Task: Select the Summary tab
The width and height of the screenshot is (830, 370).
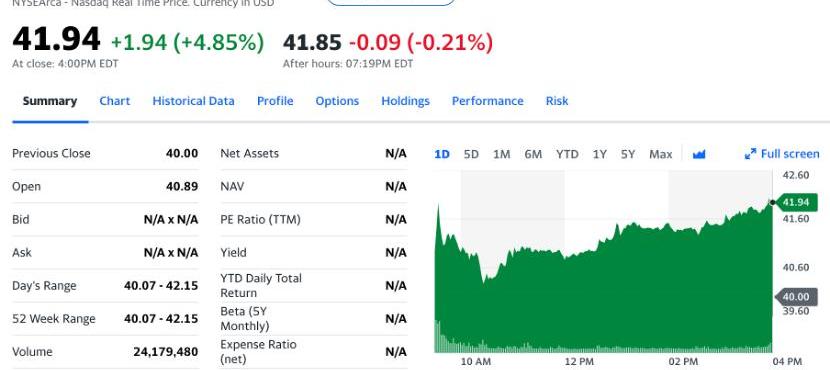Action: pyautogui.click(x=50, y=101)
